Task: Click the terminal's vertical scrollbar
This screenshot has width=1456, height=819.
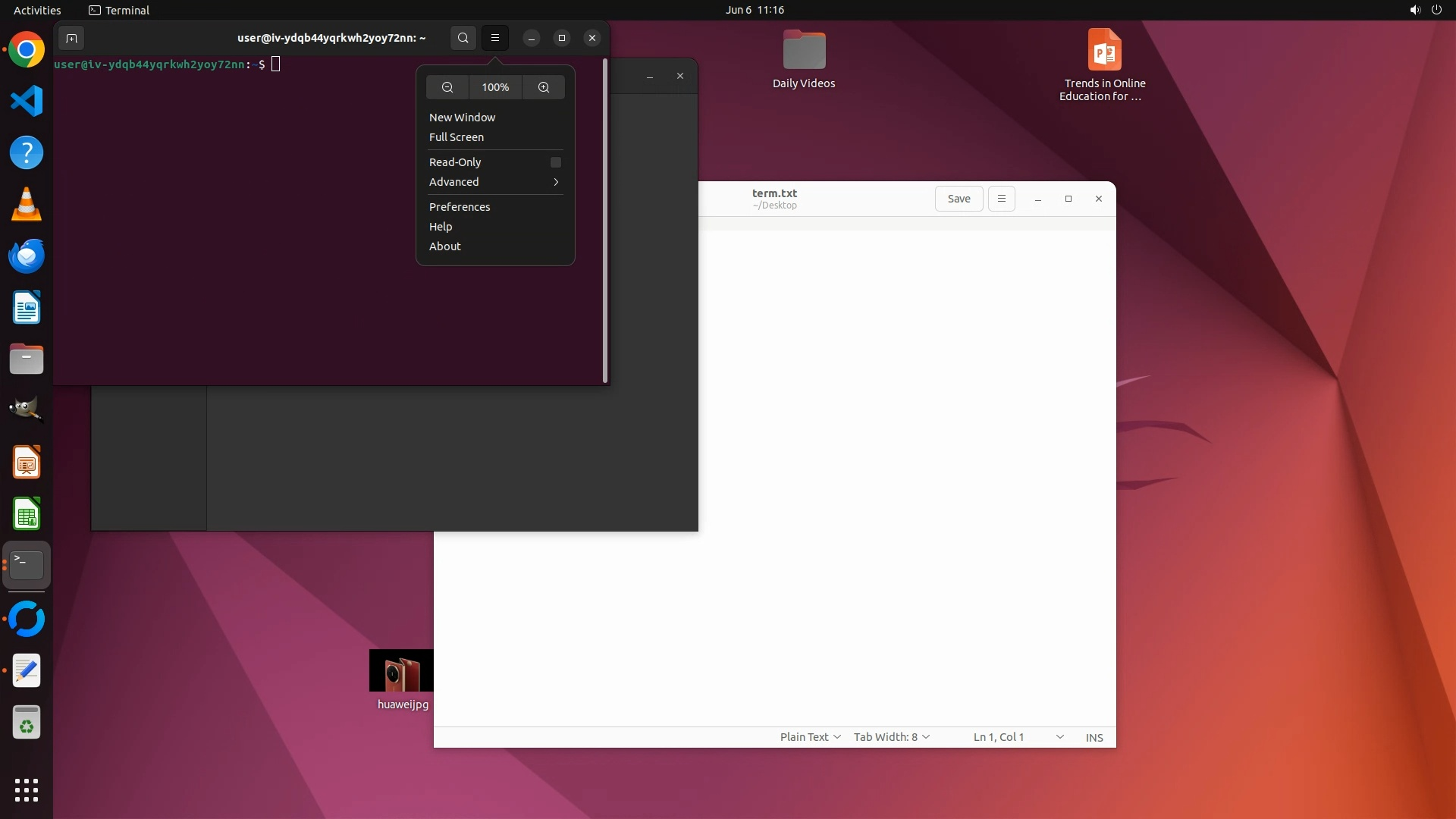Action: click(605, 220)
